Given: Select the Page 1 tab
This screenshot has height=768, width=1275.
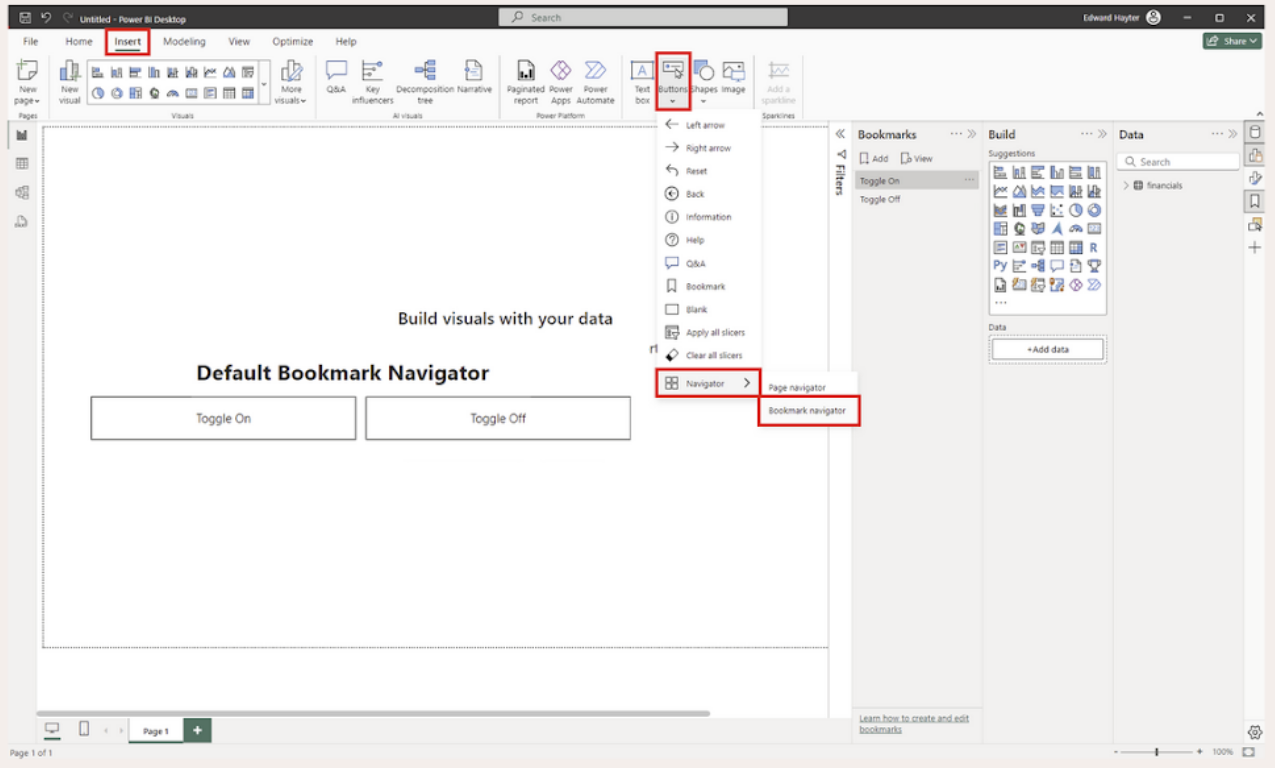Looking at the screenshot, I should tap(155, 731).
